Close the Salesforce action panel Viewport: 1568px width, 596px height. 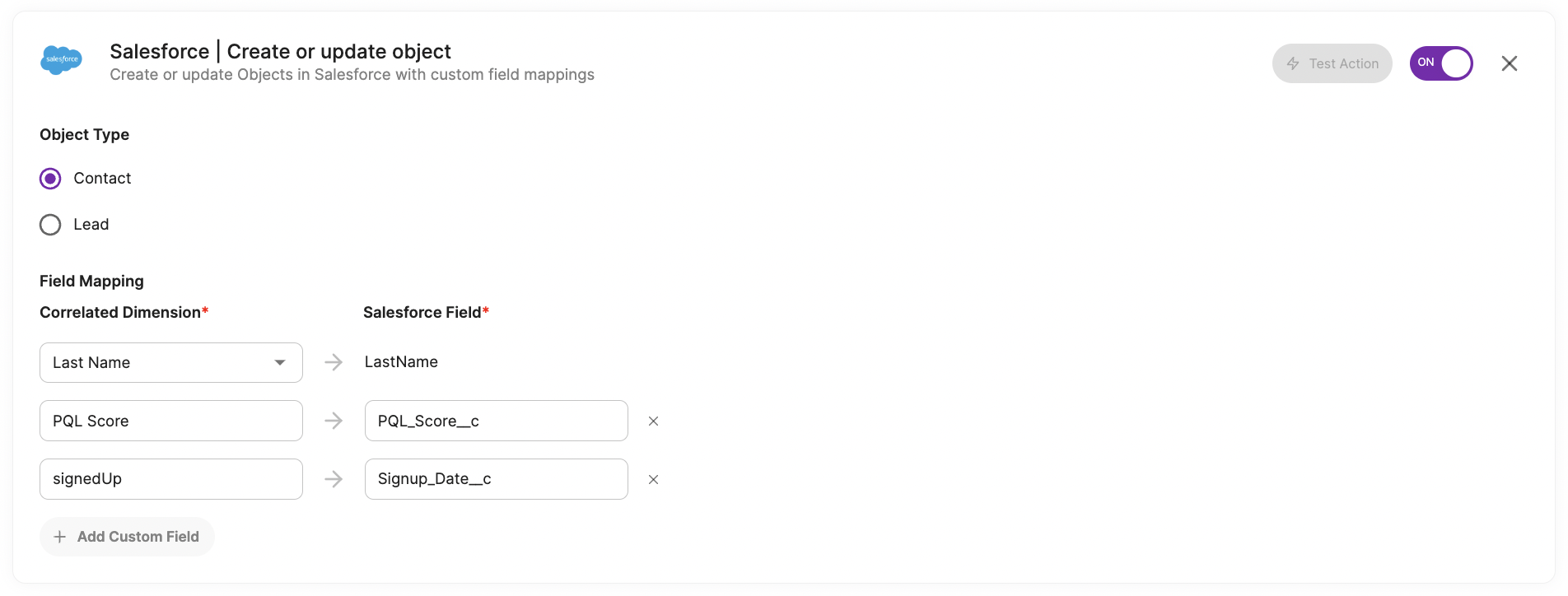(x=1509, y=63)
